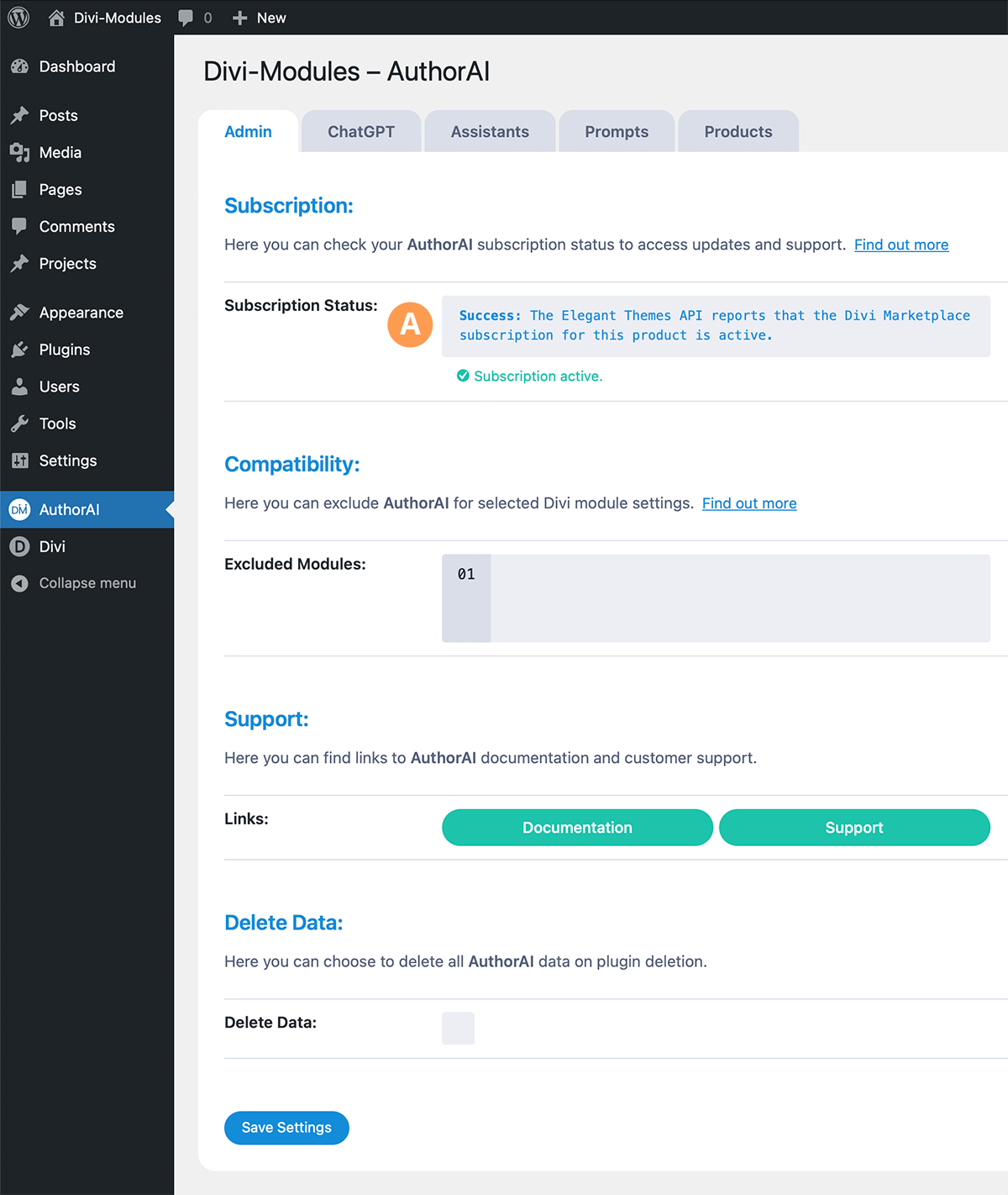Click the Collapse menu arrow icon

pyautogui.click(x=19, y=583)
